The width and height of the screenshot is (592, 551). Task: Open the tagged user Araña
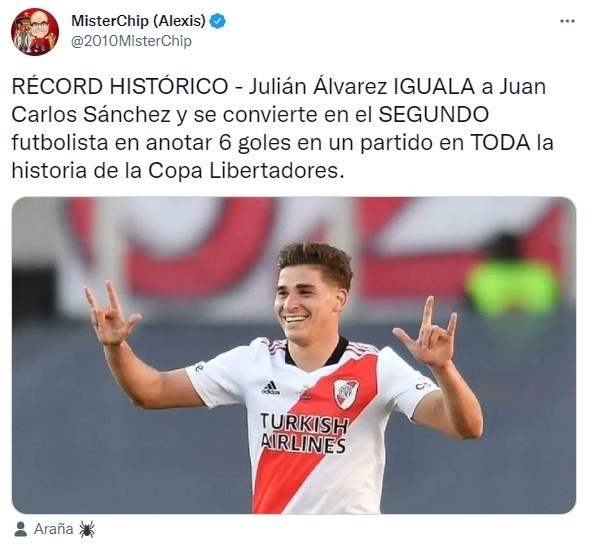coord(54,529)
